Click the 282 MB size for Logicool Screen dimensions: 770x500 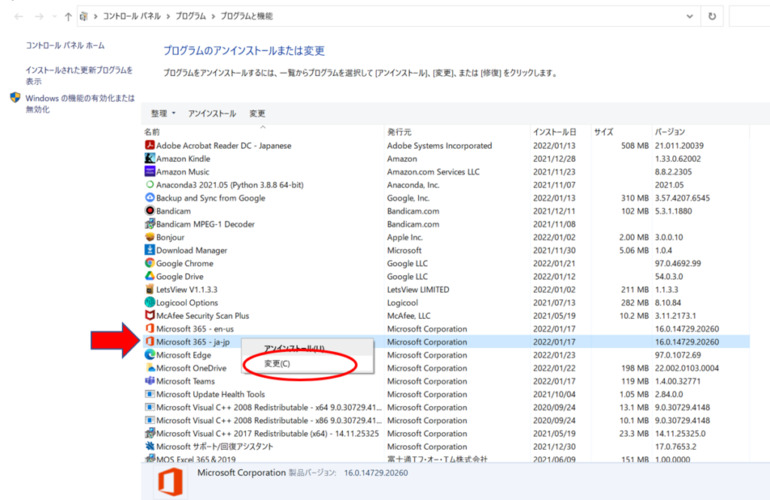pyautogui.click(x=634, y=303)
